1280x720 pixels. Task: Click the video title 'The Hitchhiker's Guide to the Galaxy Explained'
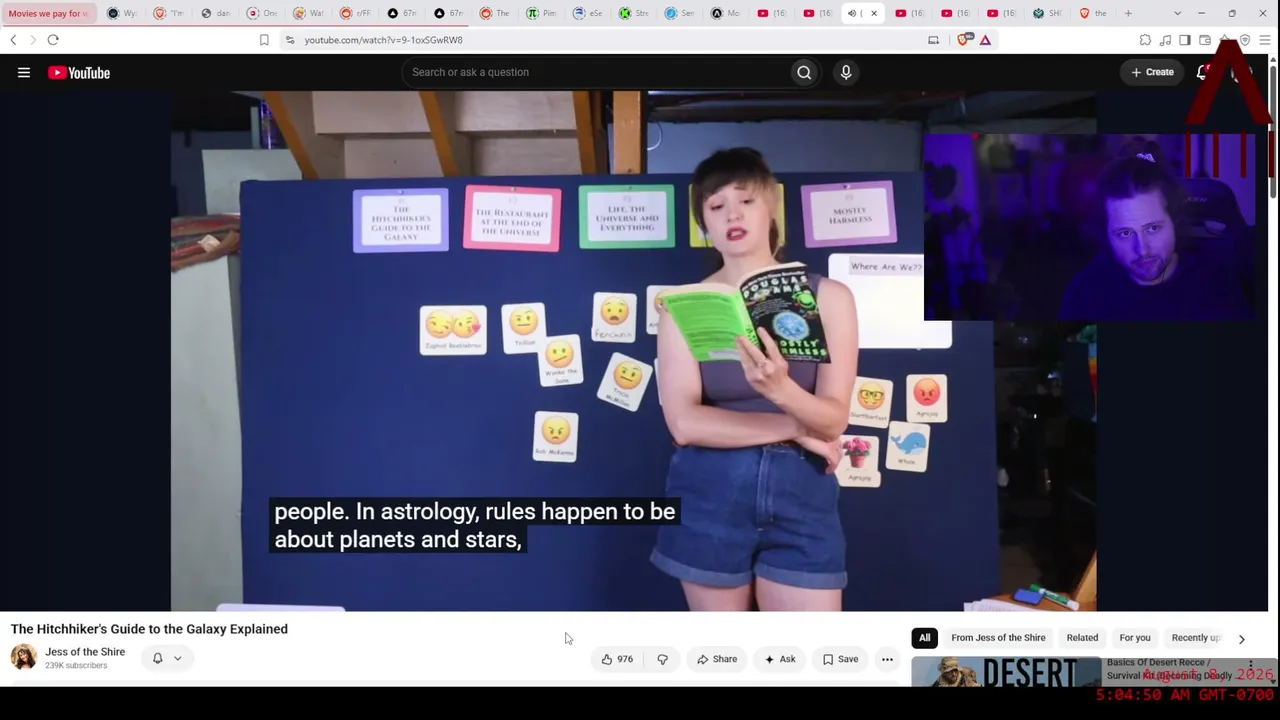point(149,629)
